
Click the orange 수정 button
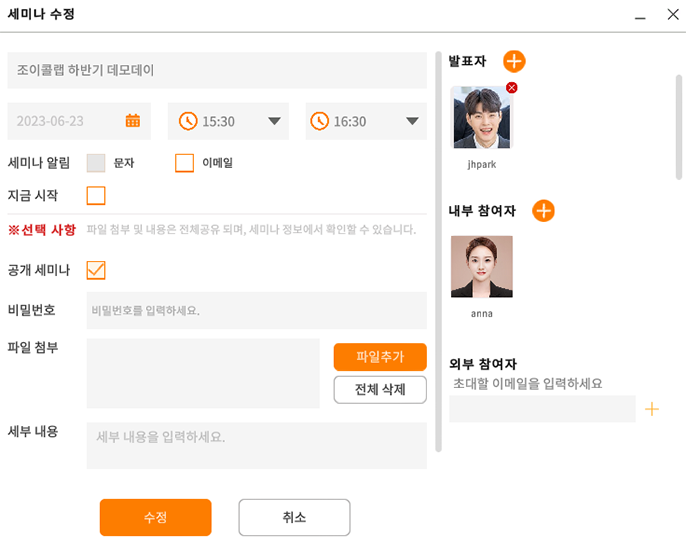155,517
